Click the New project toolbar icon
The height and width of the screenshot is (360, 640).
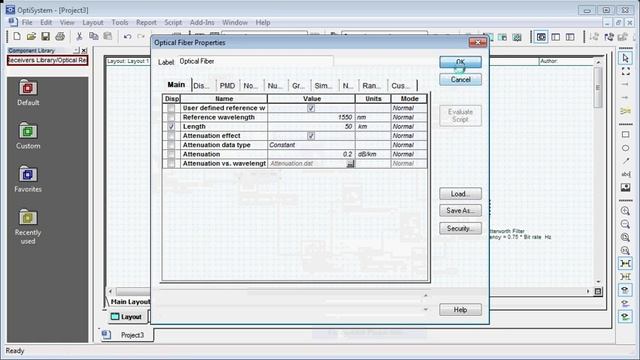tap(17, 36)
